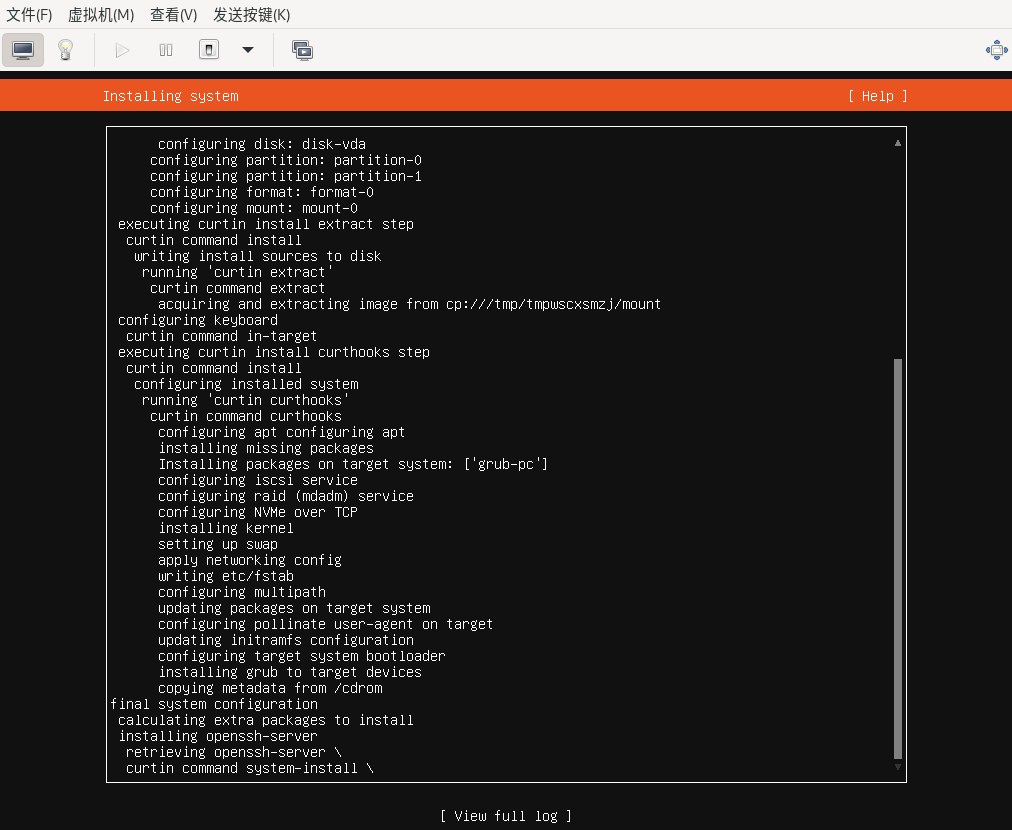Open the 发送按键(K) menu
This screenshot has height=830, width=1012.
pyautogui.click(x=251, y=14)
